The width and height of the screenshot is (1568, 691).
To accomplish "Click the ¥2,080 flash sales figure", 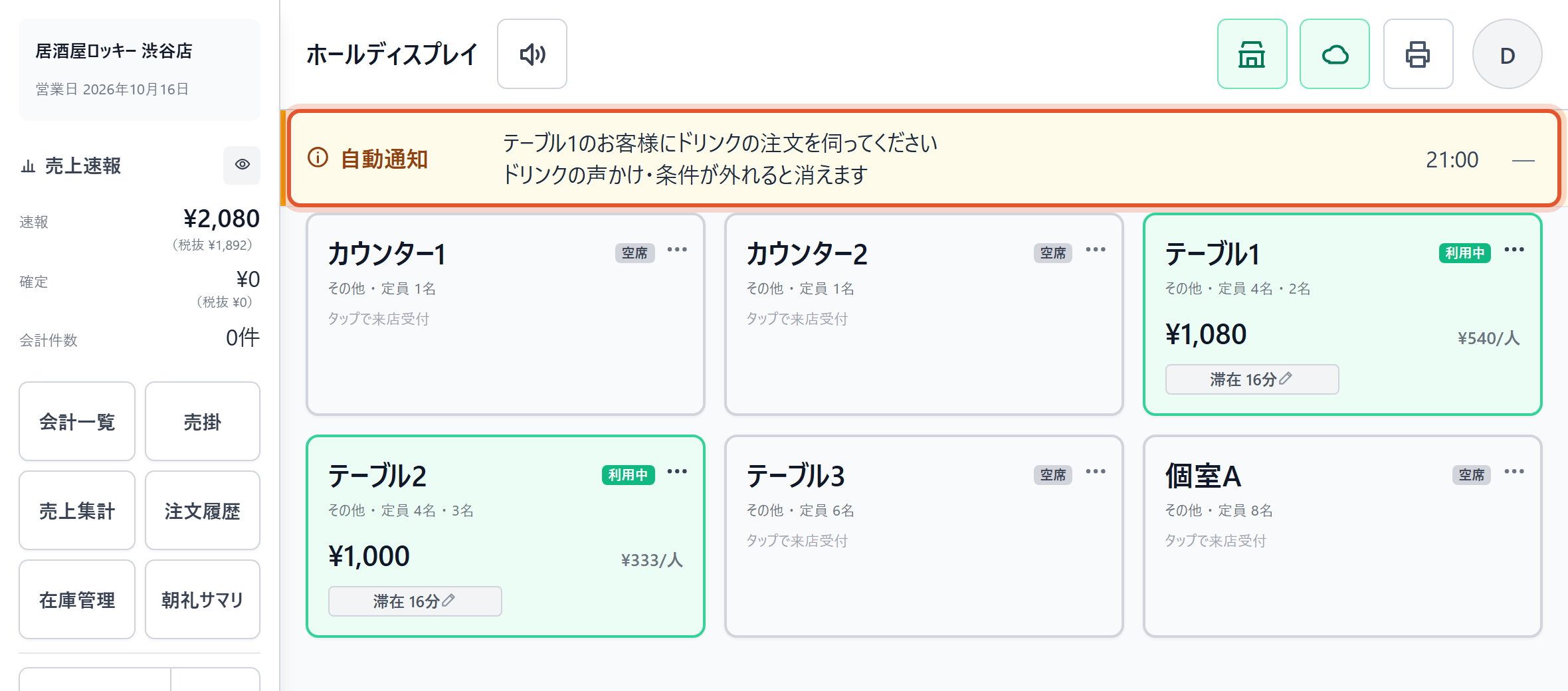I will pyautogui.click(x=221, y=219).
